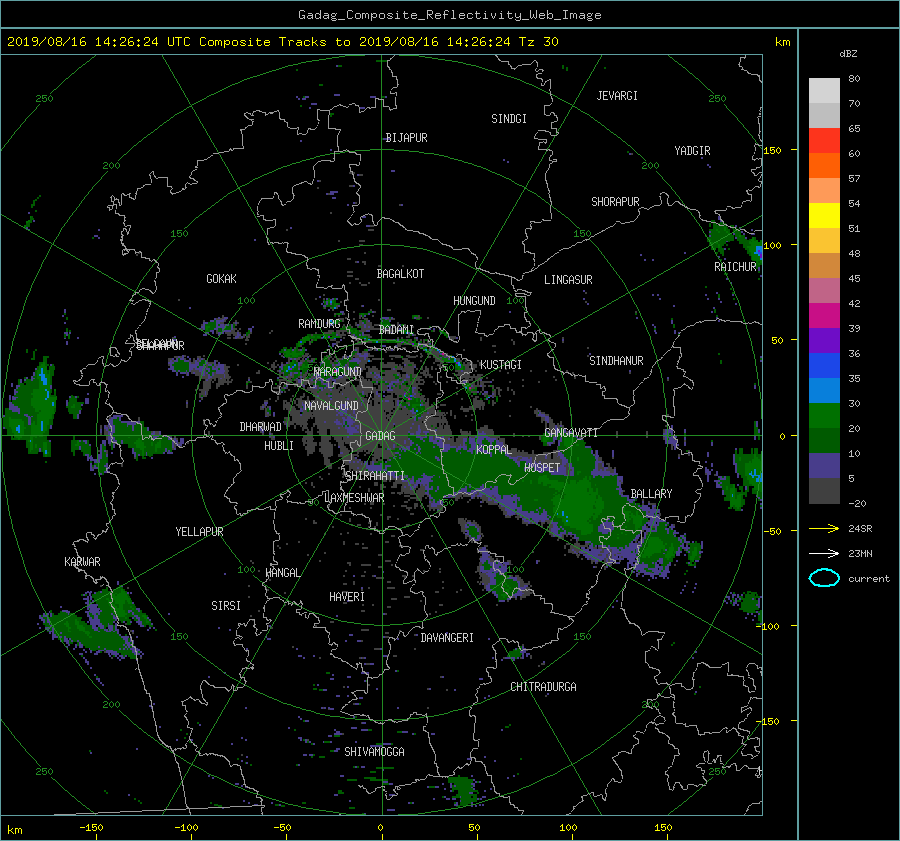
Task: Click the JEVARGI label on map
Action: click(617, 96)
